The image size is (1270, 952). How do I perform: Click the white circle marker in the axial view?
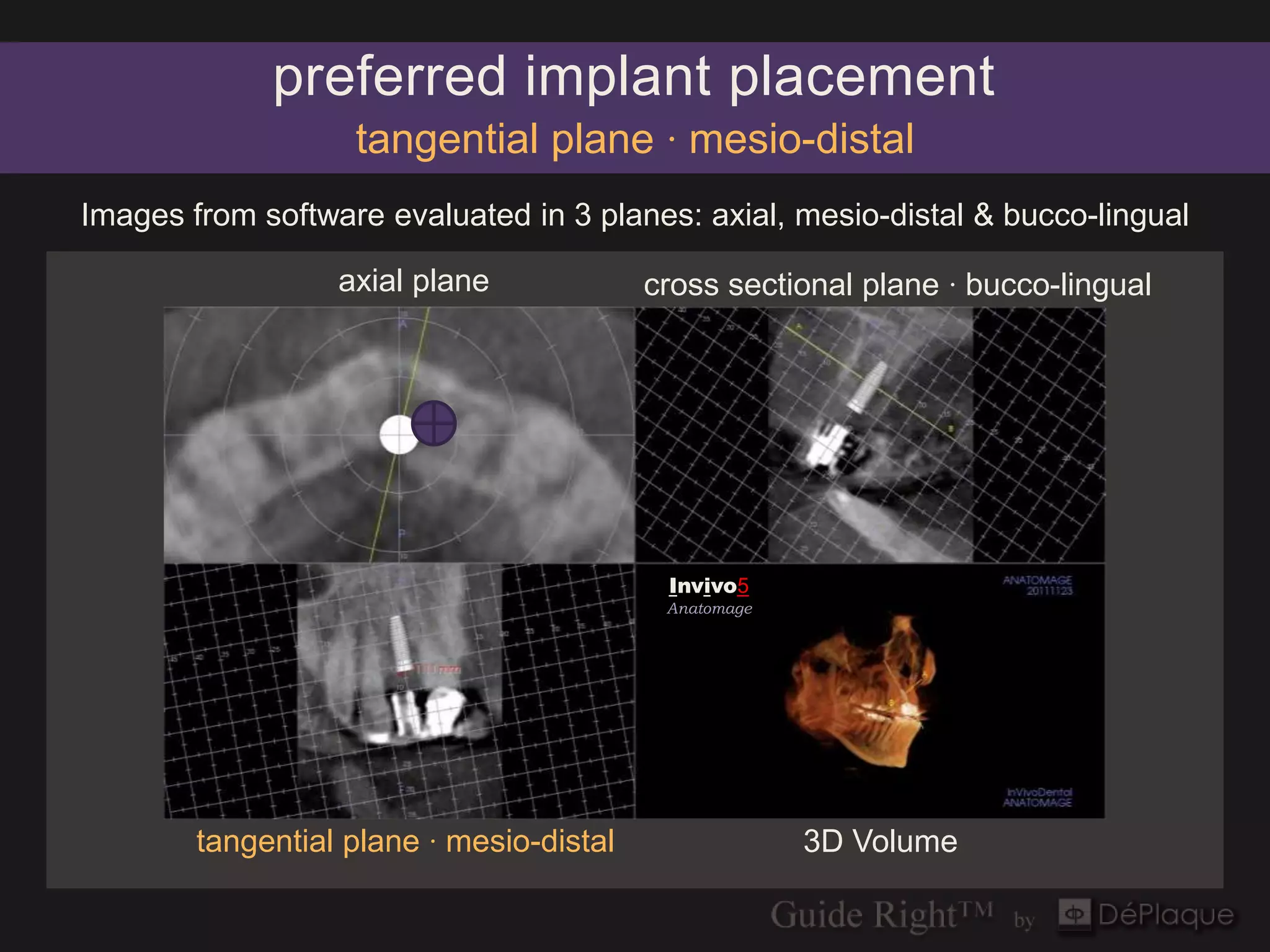[398, 434]
